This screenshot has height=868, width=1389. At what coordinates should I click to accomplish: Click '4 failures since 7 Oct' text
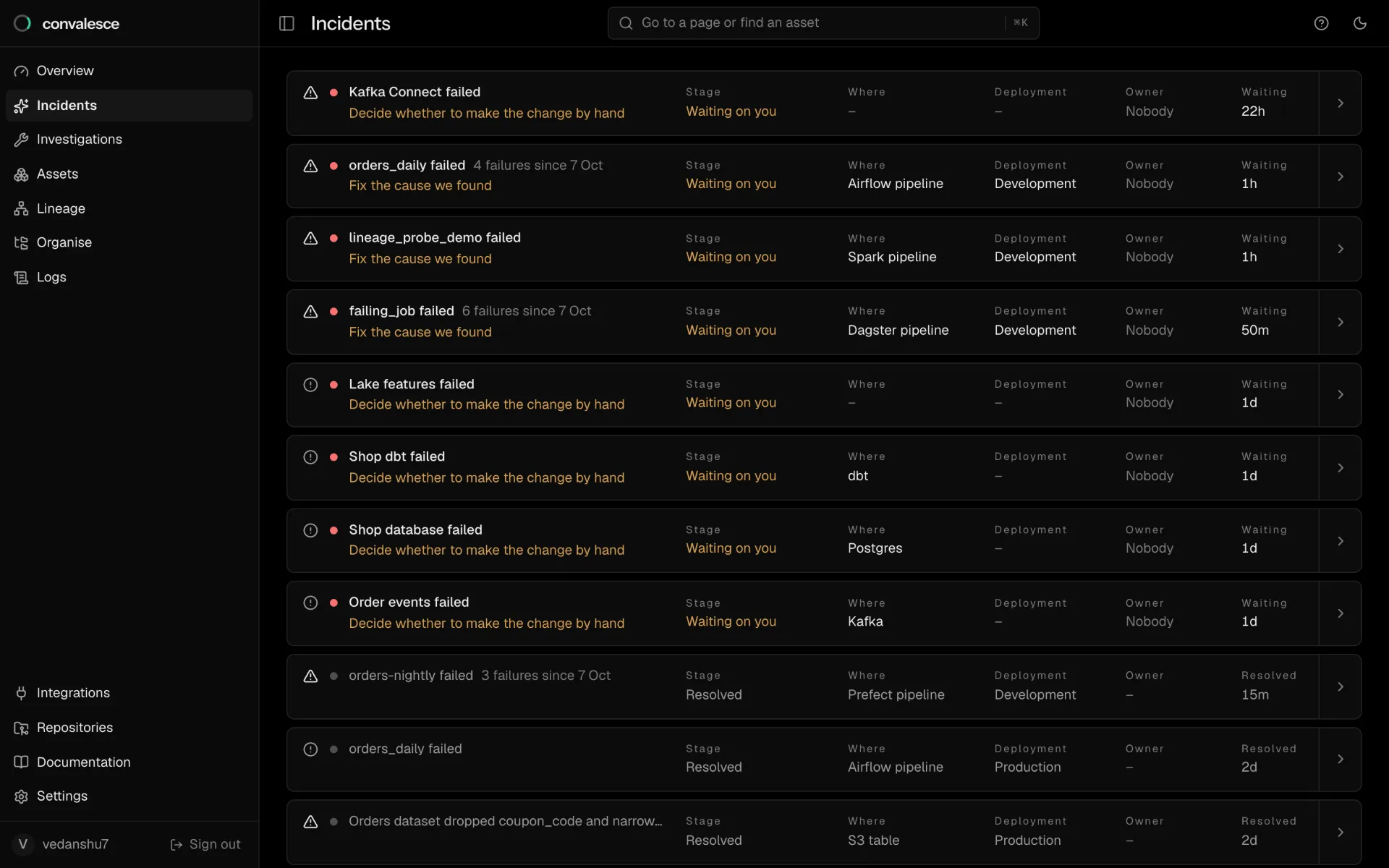click(x=538, y=165)
